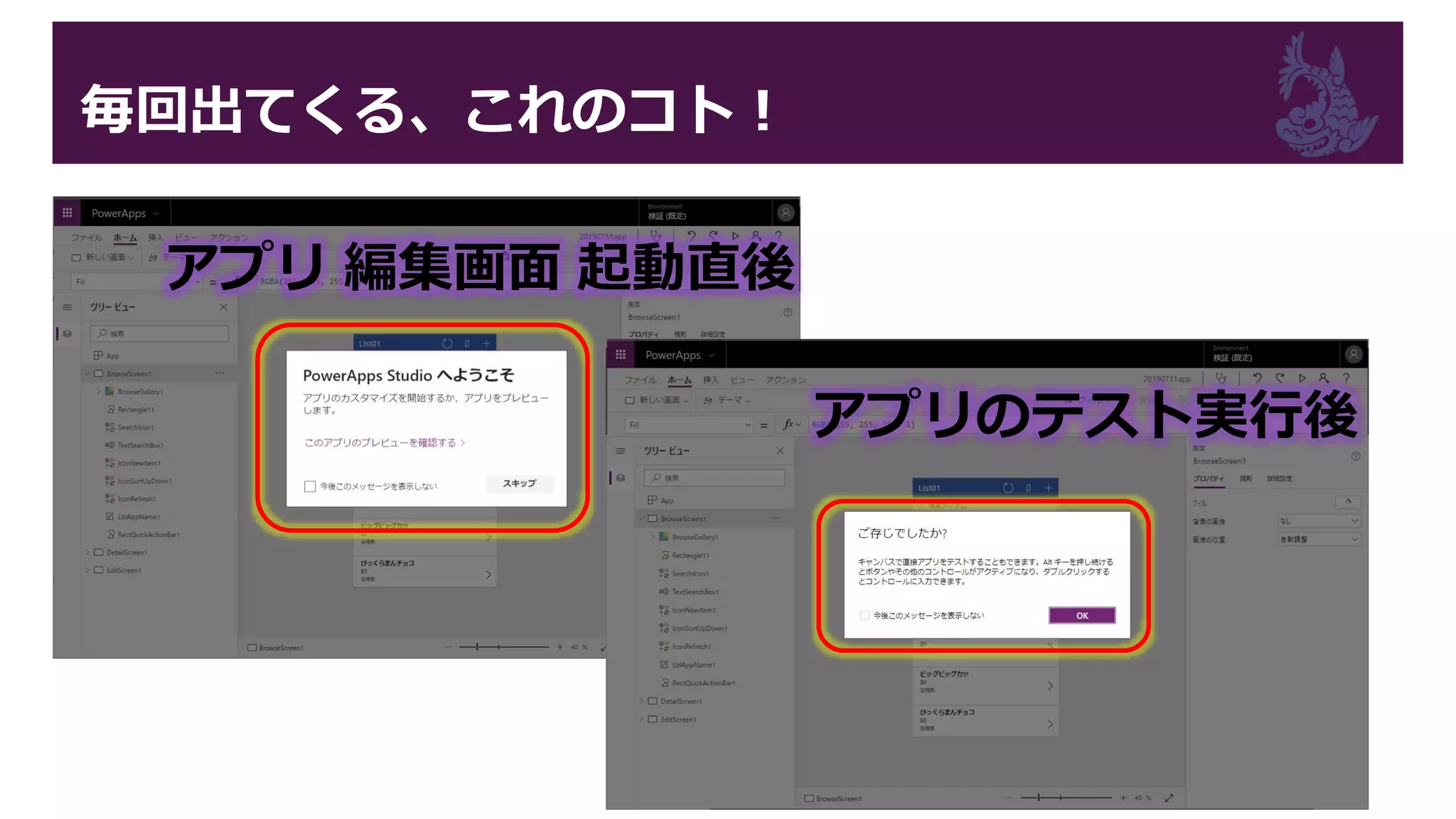
Task: Open BrowseScreen1 ellipsis menu in right window tree
Action: point(776,518)
